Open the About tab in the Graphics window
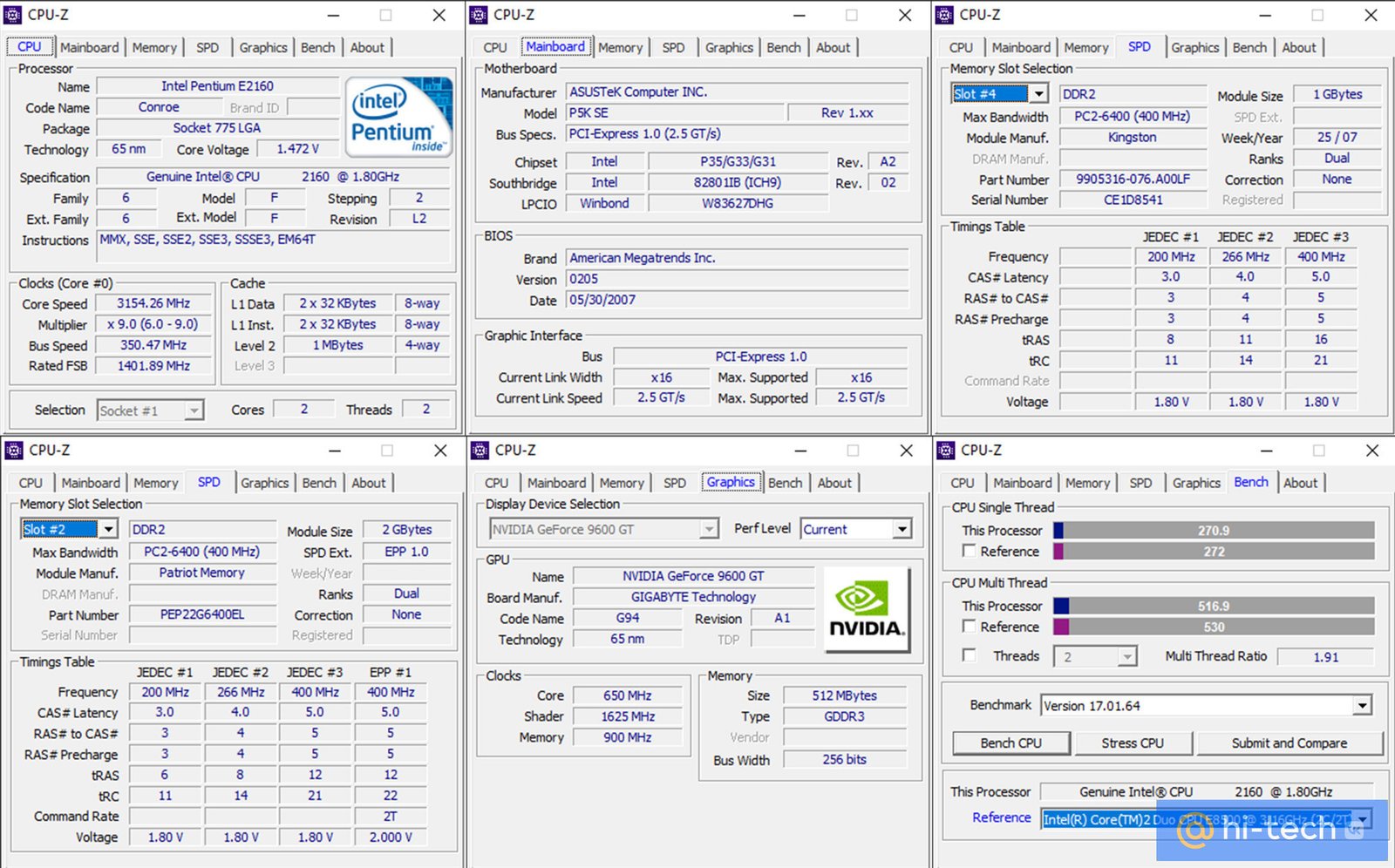The height and width of the screenshot is (868, 1395). [834, 483]
